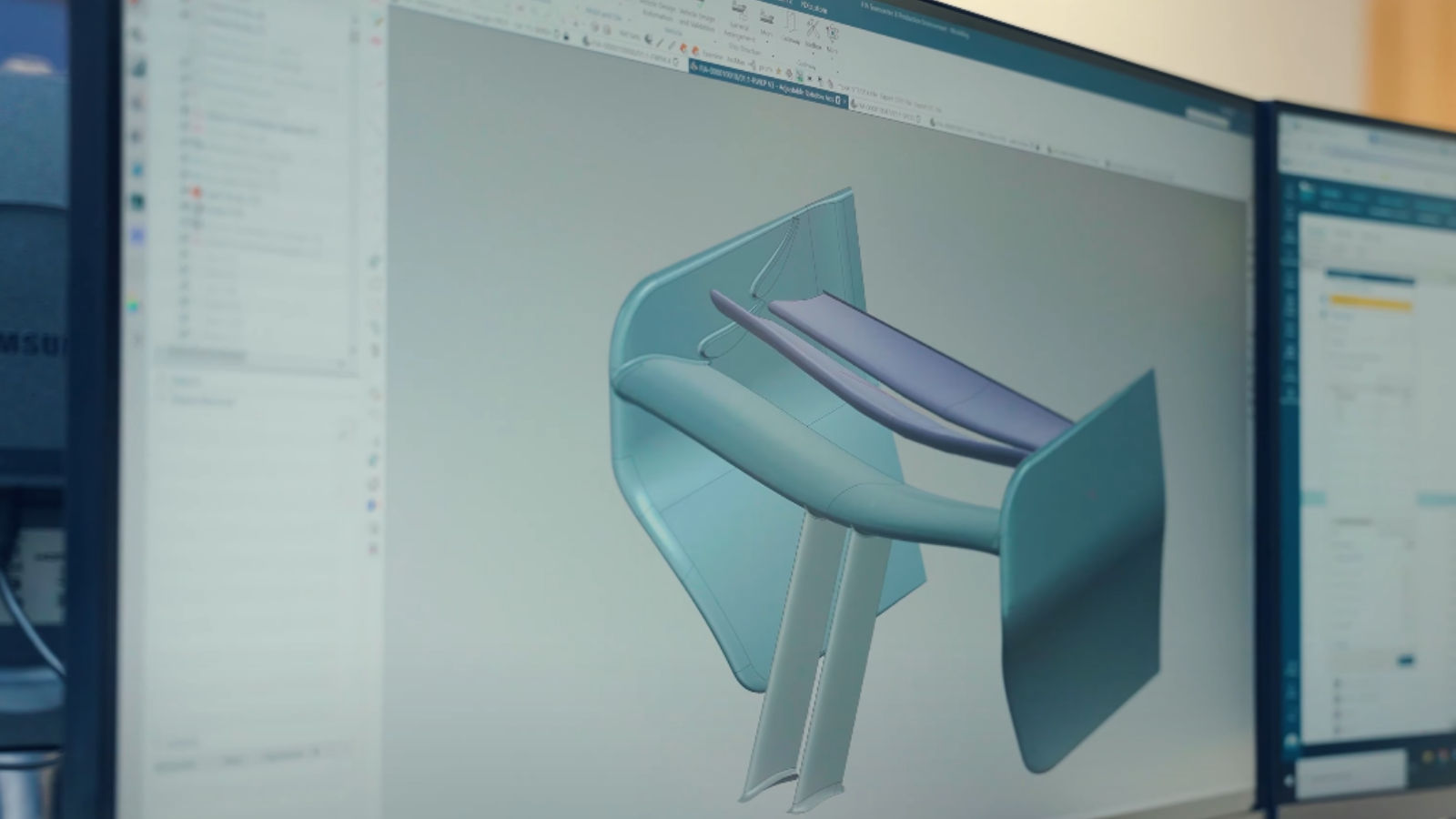
Task: Open the dark teal resource bar icon
Action: 136,202
